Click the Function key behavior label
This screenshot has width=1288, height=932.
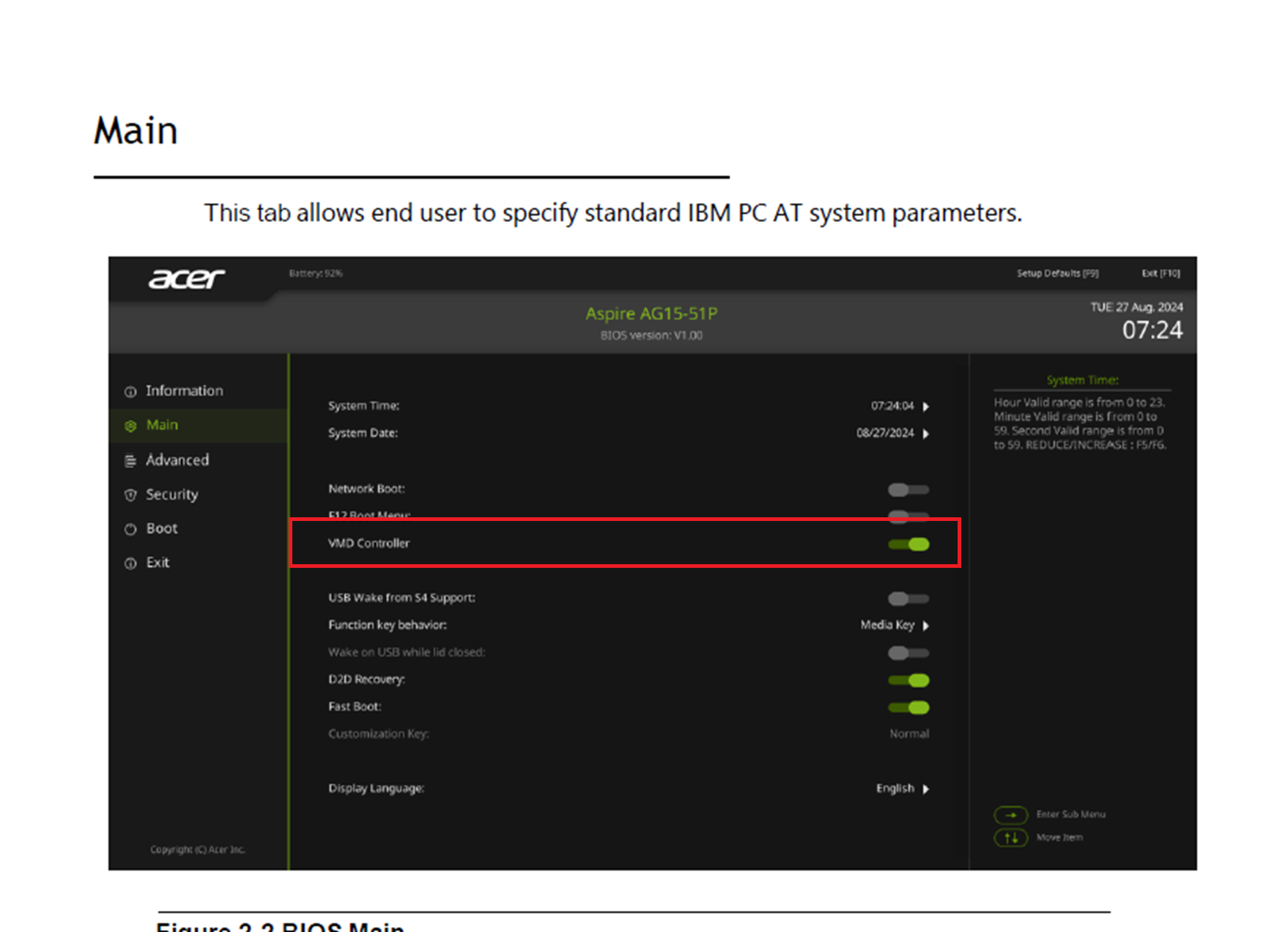388,625
